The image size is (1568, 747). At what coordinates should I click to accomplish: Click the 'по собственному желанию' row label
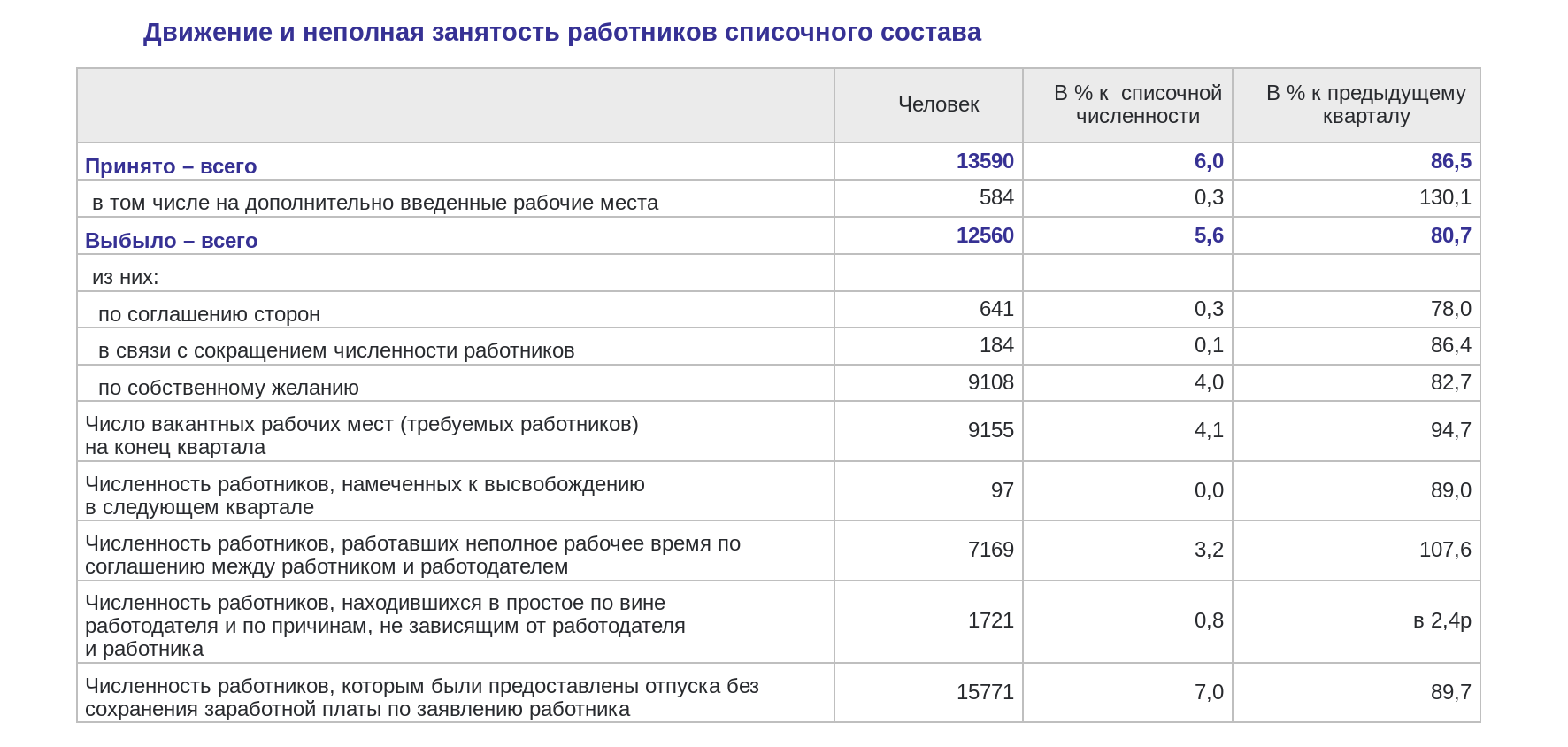(228, 388)
